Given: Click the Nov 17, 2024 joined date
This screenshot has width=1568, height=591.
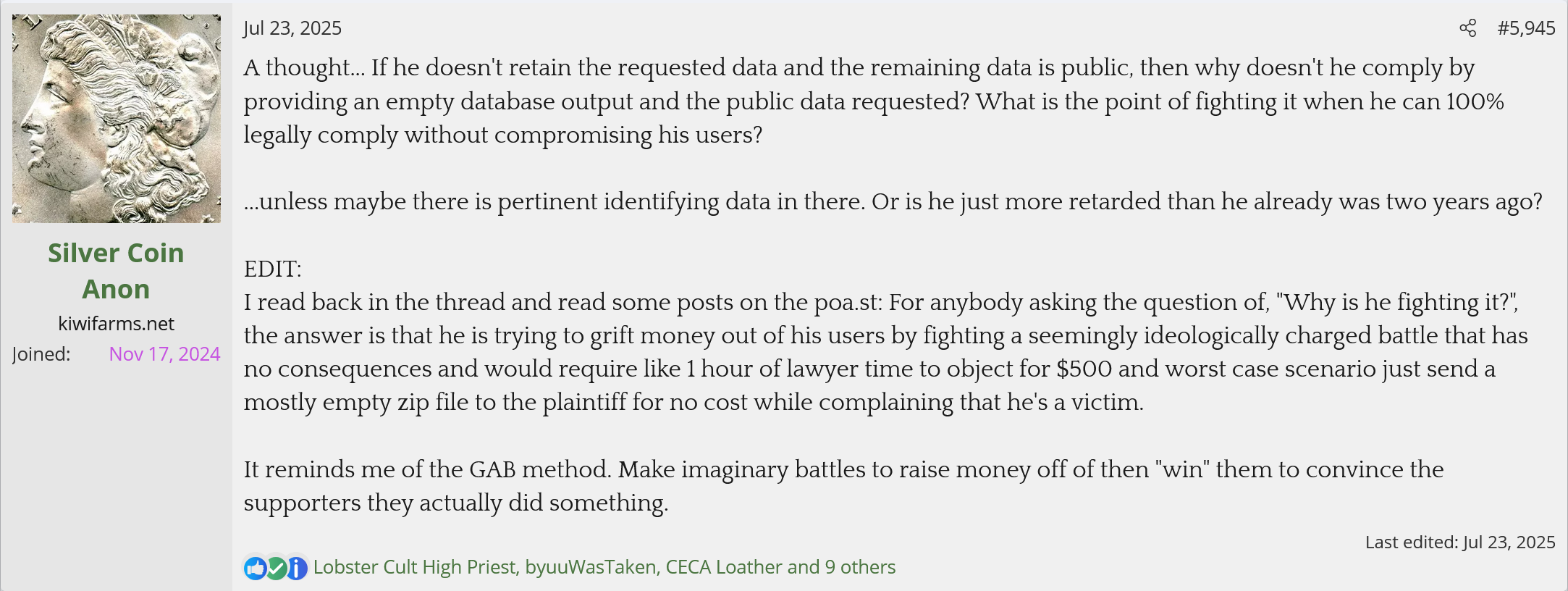Looking at the screenshot, I should click(x=164, y=354).
